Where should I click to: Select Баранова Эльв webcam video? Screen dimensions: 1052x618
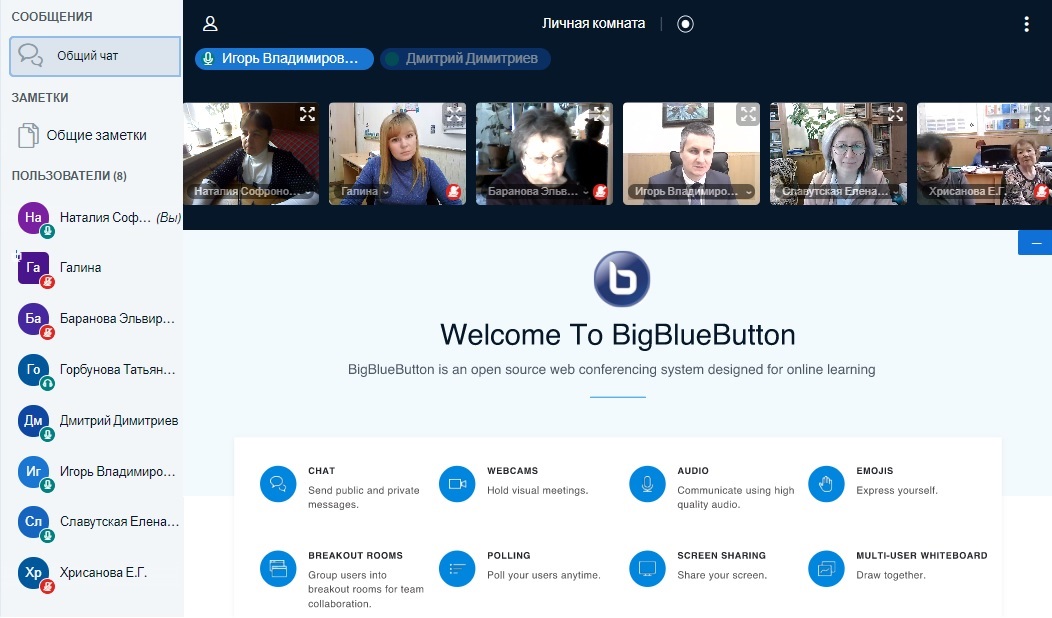[544, 154]
